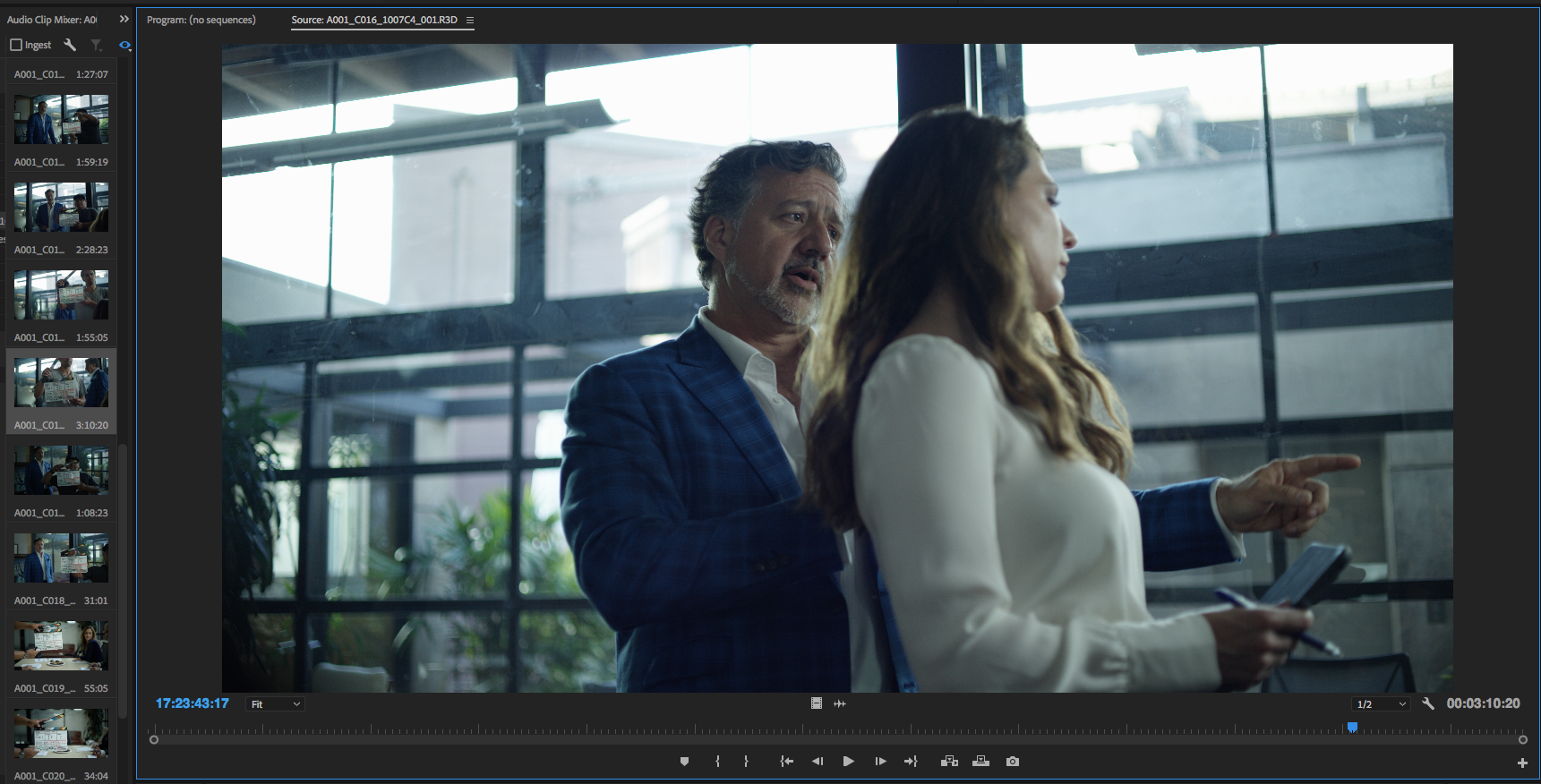This screenshot has height=784, width=1541.
Task: Click the 34:04 clip duration label
Action: tap(96, 776)
